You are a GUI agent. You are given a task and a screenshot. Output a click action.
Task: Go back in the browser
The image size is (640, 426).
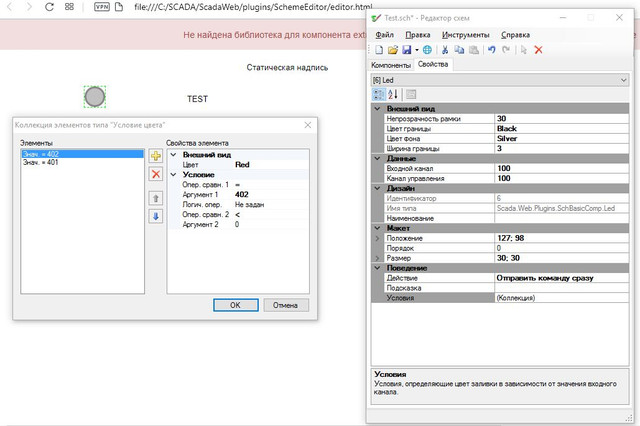tap(10, 7)
